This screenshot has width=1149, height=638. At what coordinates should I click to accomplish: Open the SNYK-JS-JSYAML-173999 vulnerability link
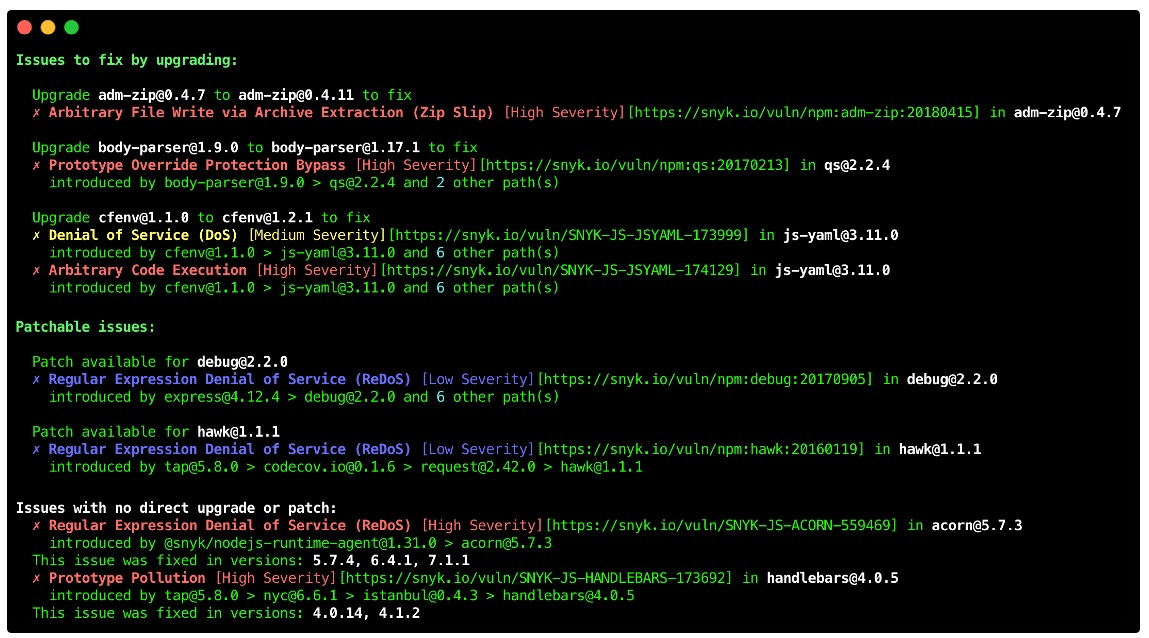pos(569,236)
